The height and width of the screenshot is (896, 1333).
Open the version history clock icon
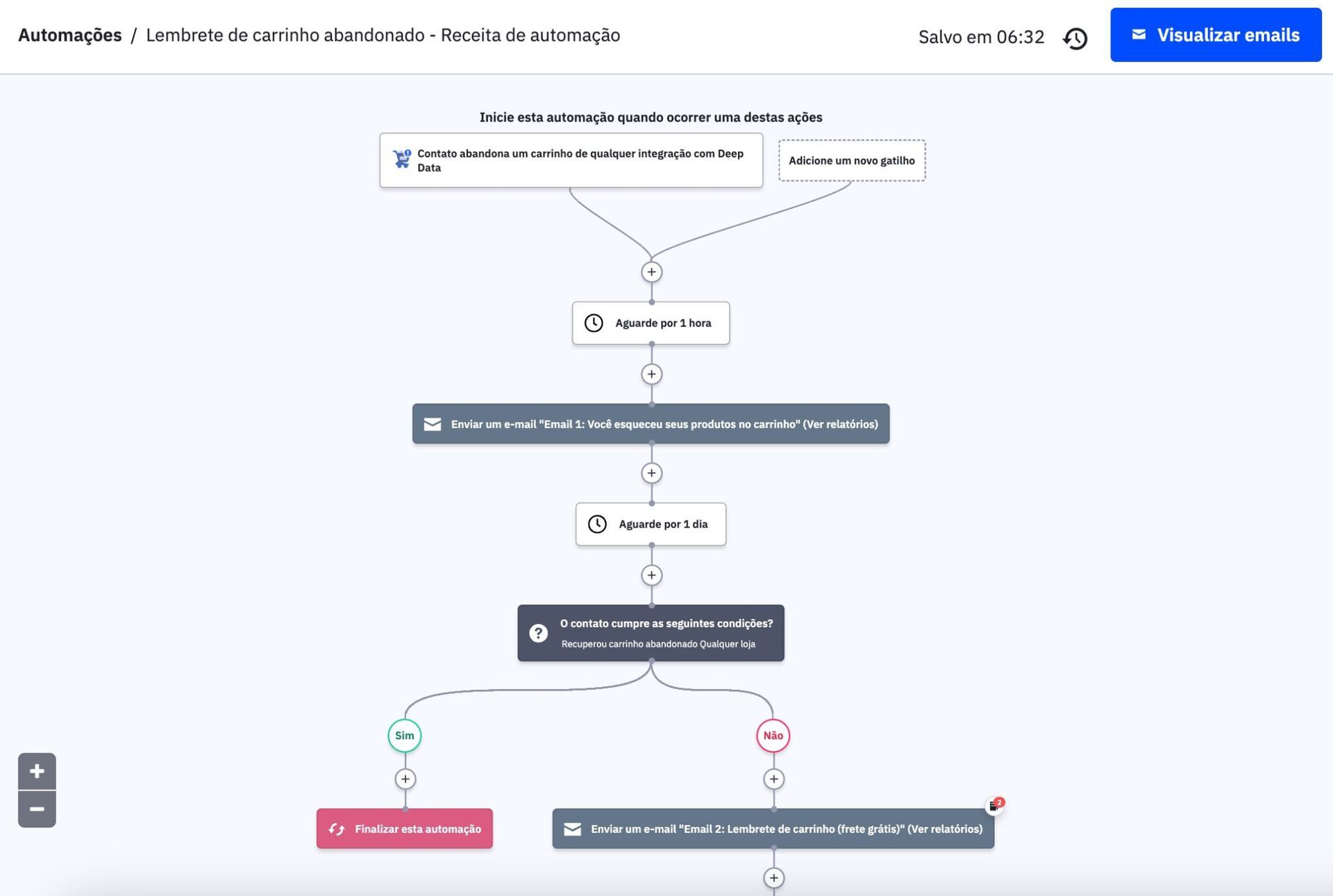(x=1075, y=37)
